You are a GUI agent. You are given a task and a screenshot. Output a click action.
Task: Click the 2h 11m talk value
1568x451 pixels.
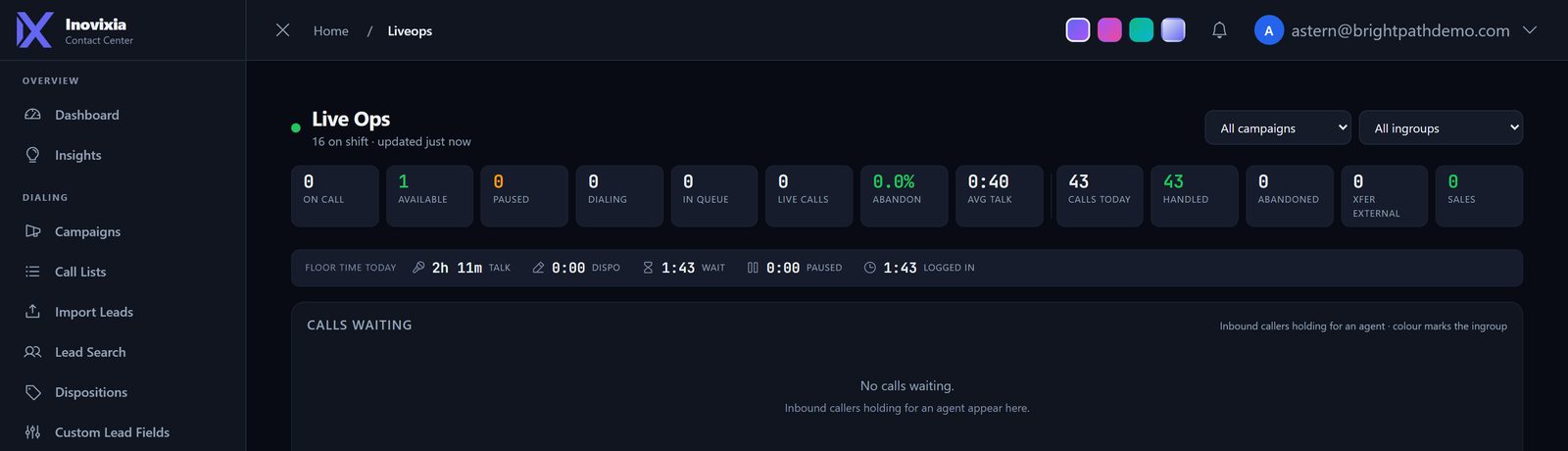[x=457, y=268]
